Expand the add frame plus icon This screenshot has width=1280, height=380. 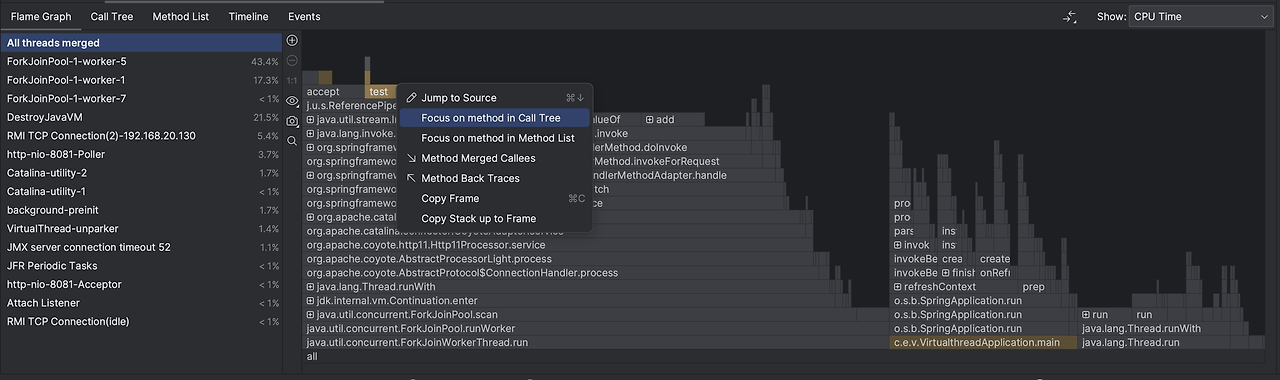650,120
